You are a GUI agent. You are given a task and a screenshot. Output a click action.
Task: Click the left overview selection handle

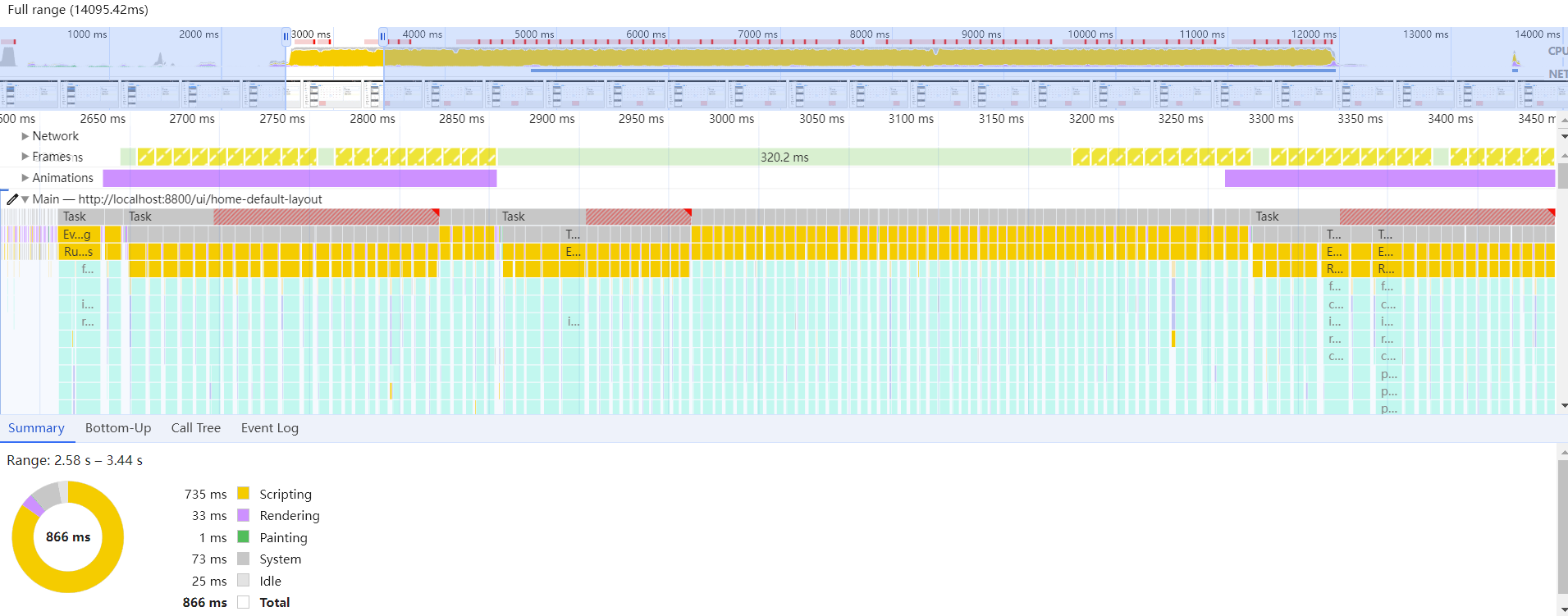click(286, 36)
